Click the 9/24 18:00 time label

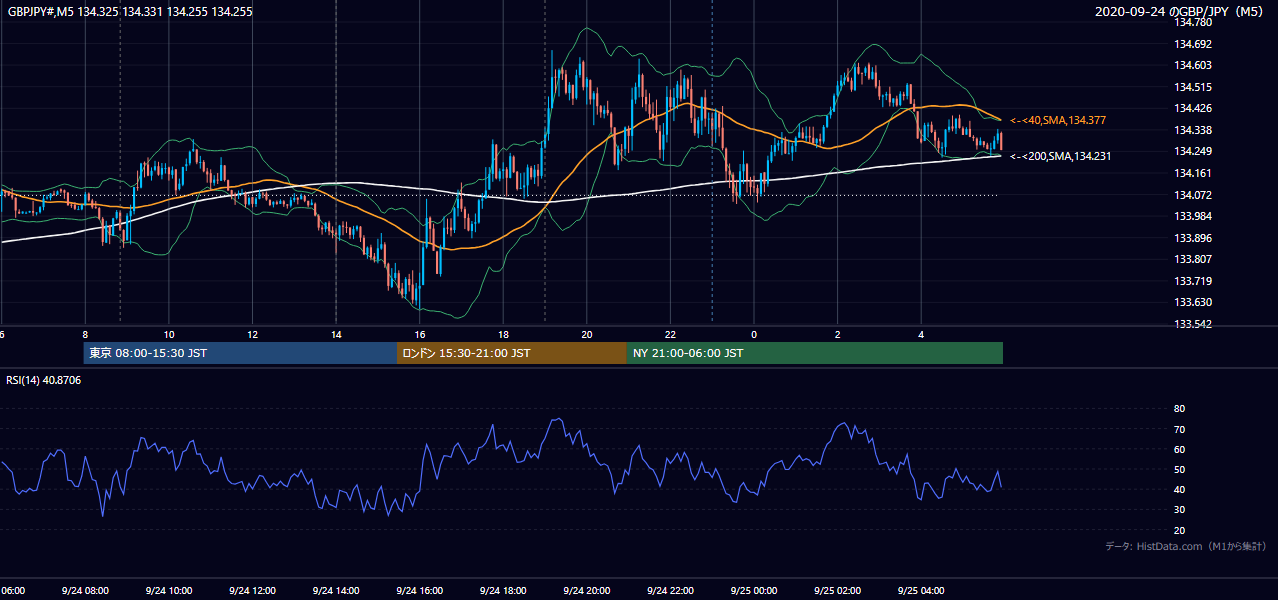(x=503, y=591)
